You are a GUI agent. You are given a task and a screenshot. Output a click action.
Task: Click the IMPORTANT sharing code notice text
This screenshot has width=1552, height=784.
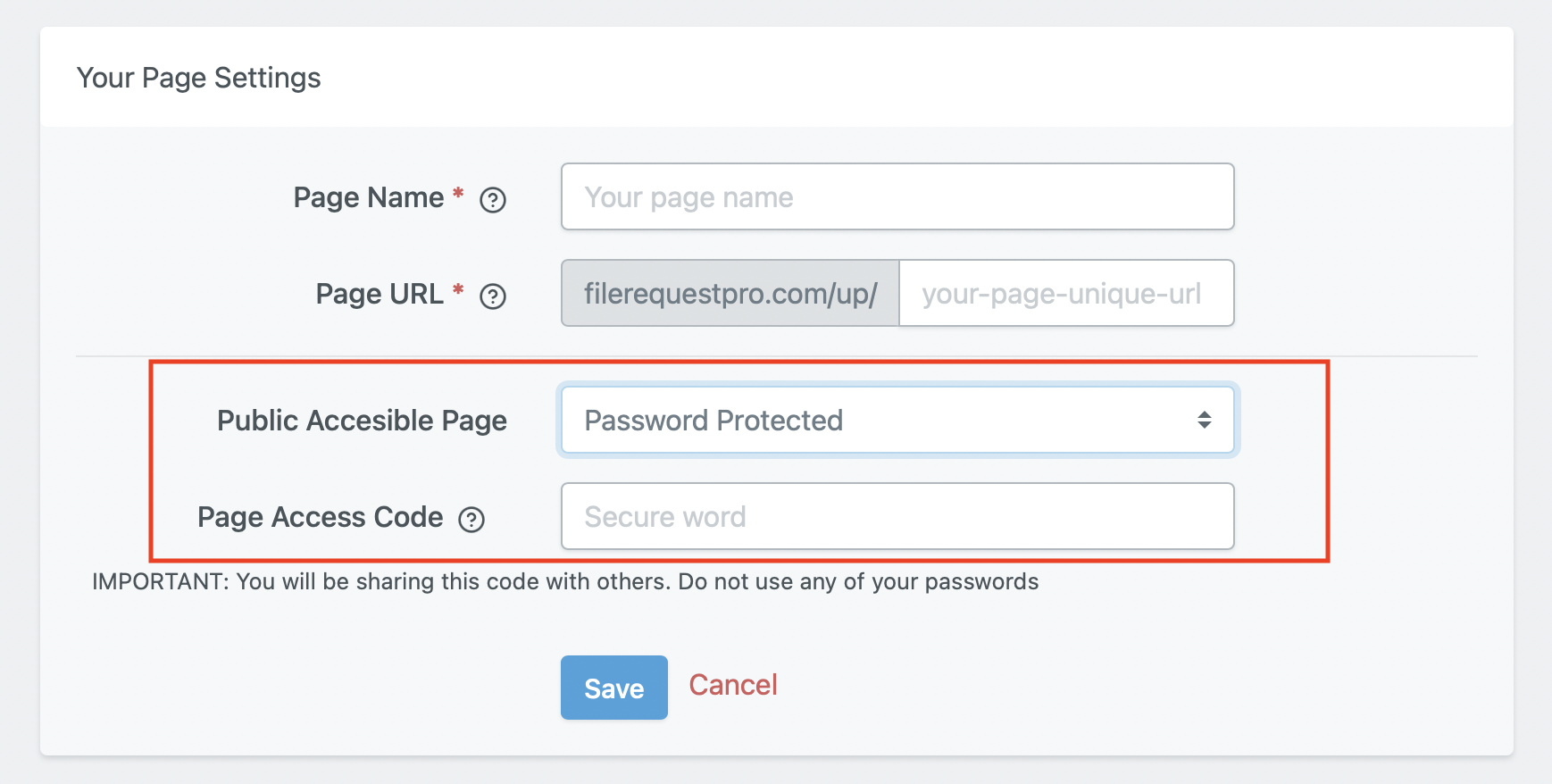[565, 581]
